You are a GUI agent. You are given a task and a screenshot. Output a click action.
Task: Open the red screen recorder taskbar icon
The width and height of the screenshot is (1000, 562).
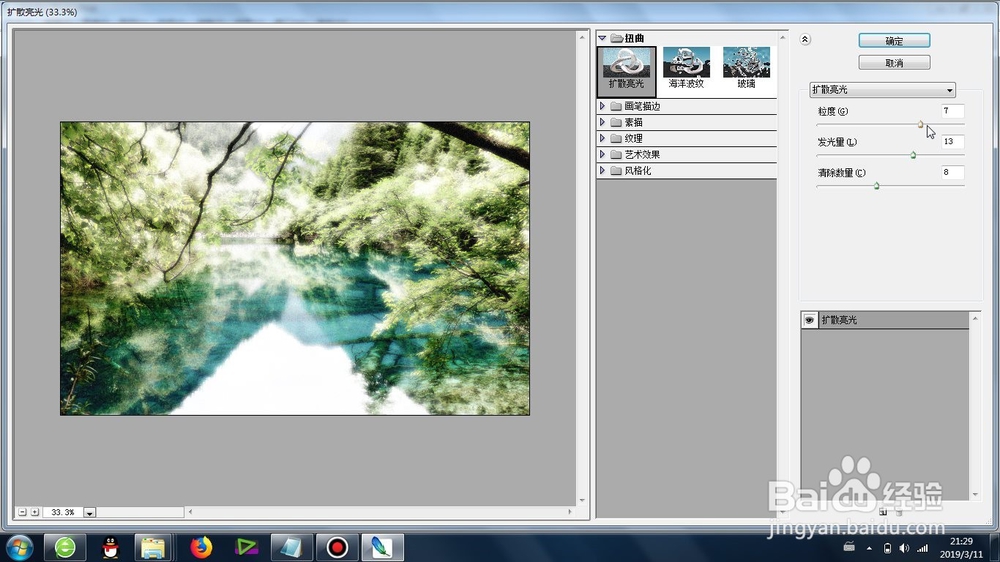337,547
